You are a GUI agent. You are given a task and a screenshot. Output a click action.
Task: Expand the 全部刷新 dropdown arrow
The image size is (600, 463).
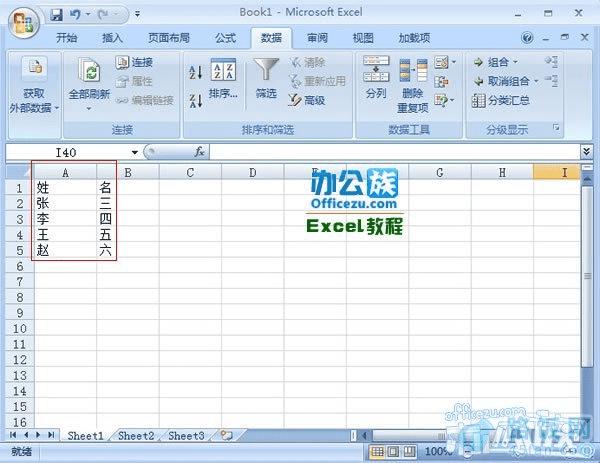(89, 109)
